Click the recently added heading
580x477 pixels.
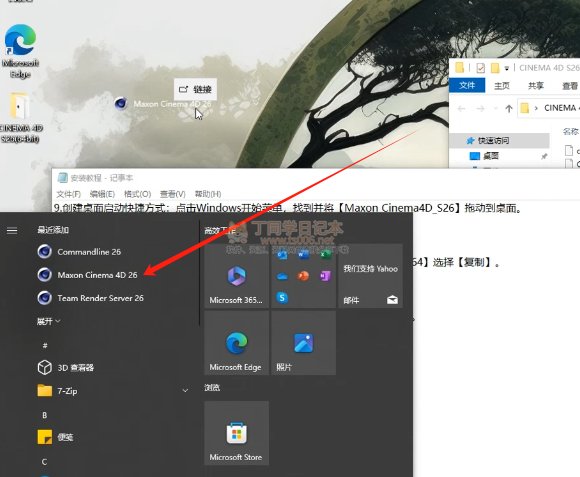tap(53, 230)
